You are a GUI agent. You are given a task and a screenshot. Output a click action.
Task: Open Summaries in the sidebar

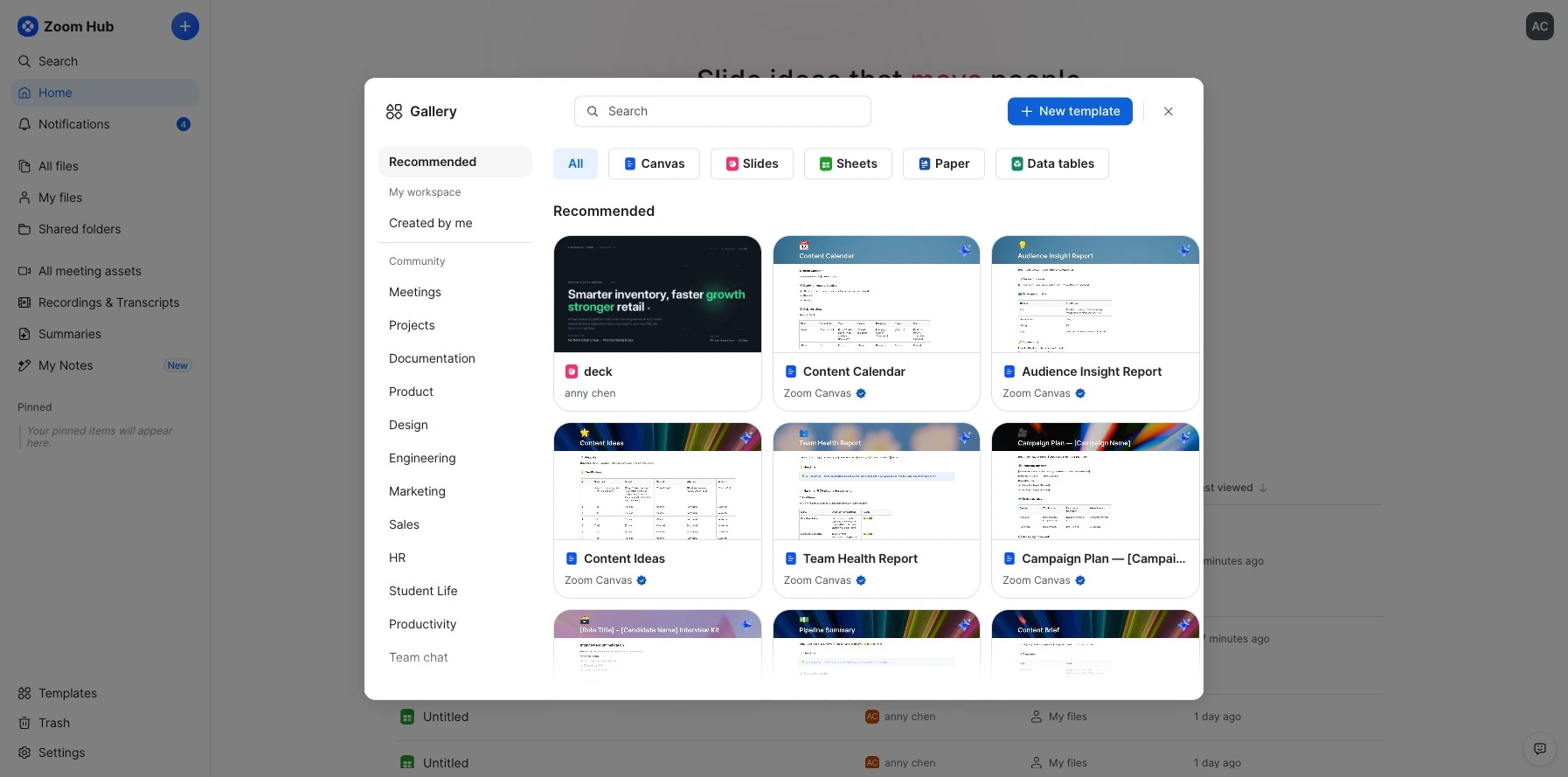coord(105,334)
